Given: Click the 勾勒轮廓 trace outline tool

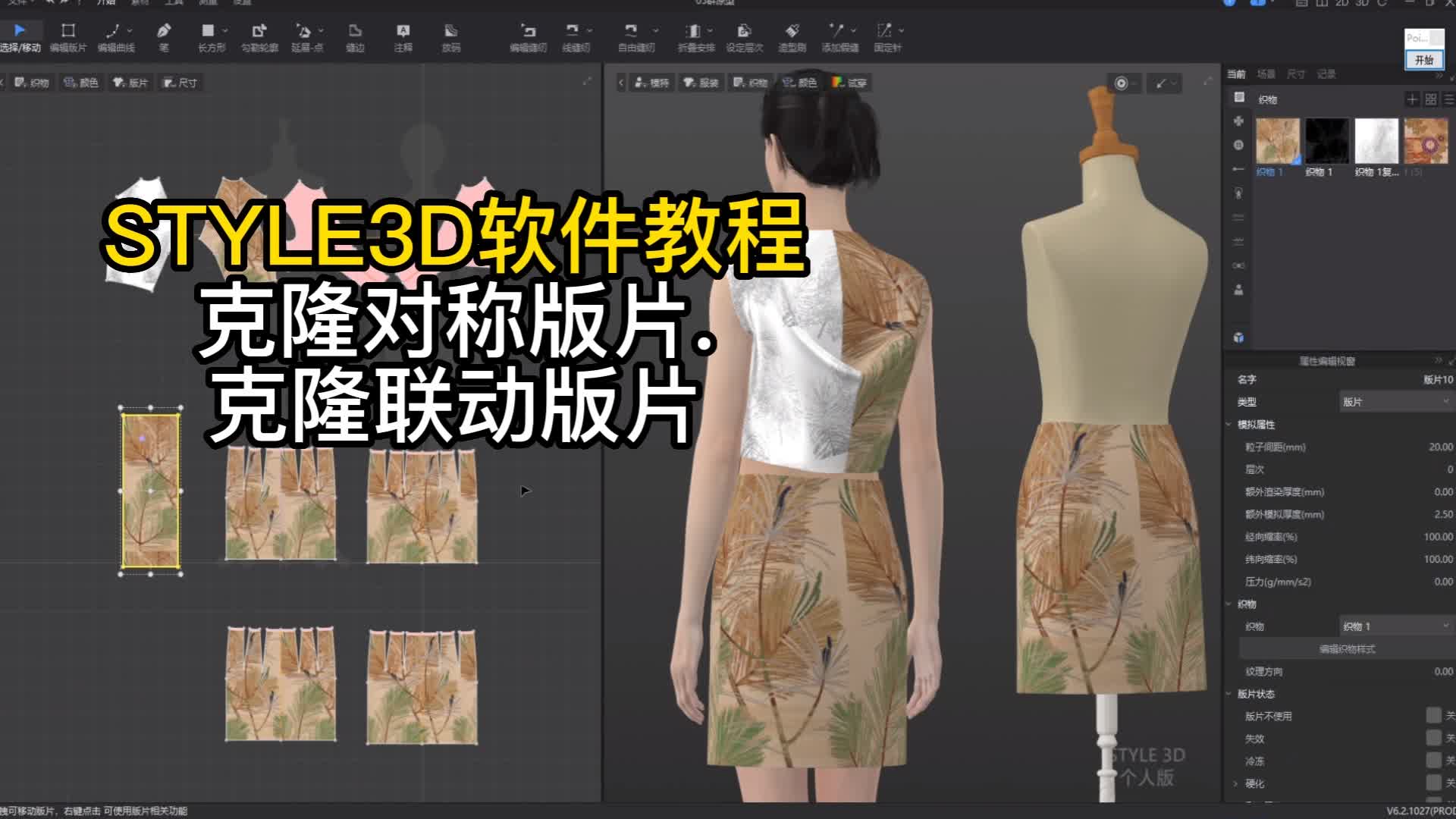Looking at the screenshot, I should 259,37.
